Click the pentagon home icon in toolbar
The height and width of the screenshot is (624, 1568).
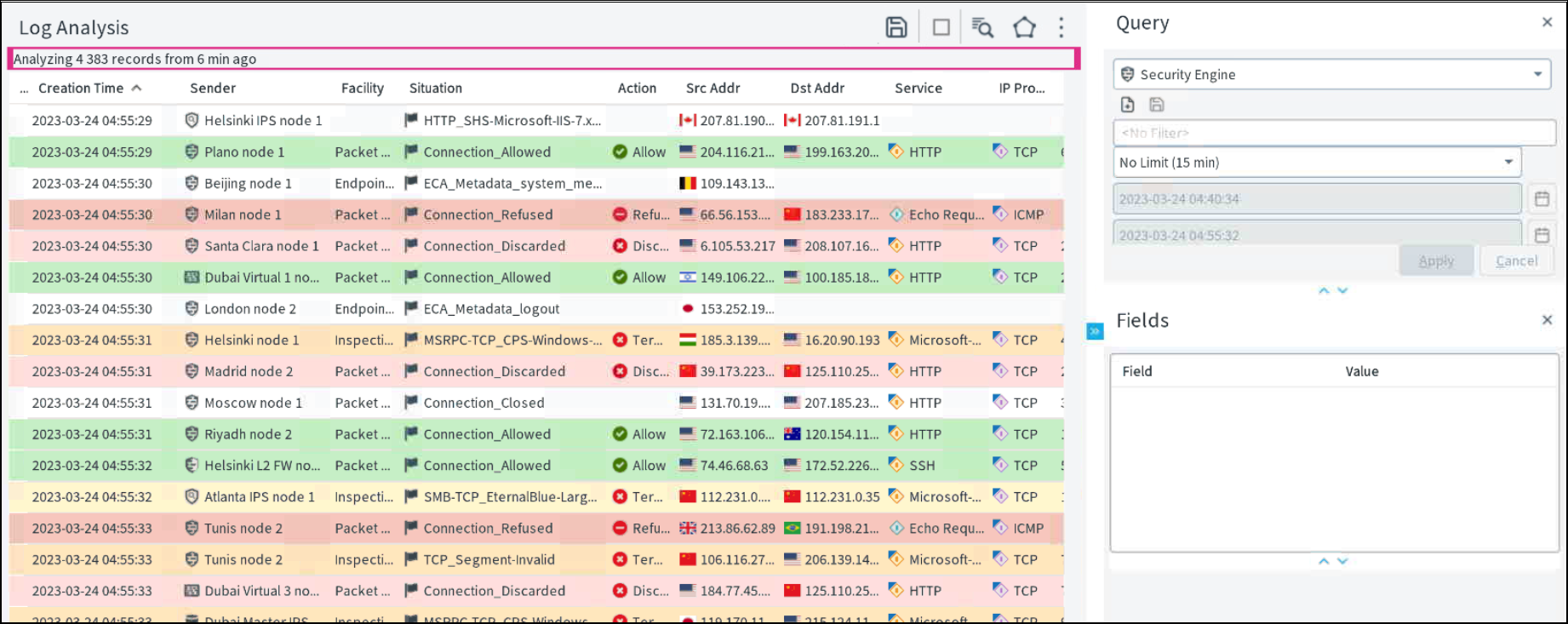1024,27
